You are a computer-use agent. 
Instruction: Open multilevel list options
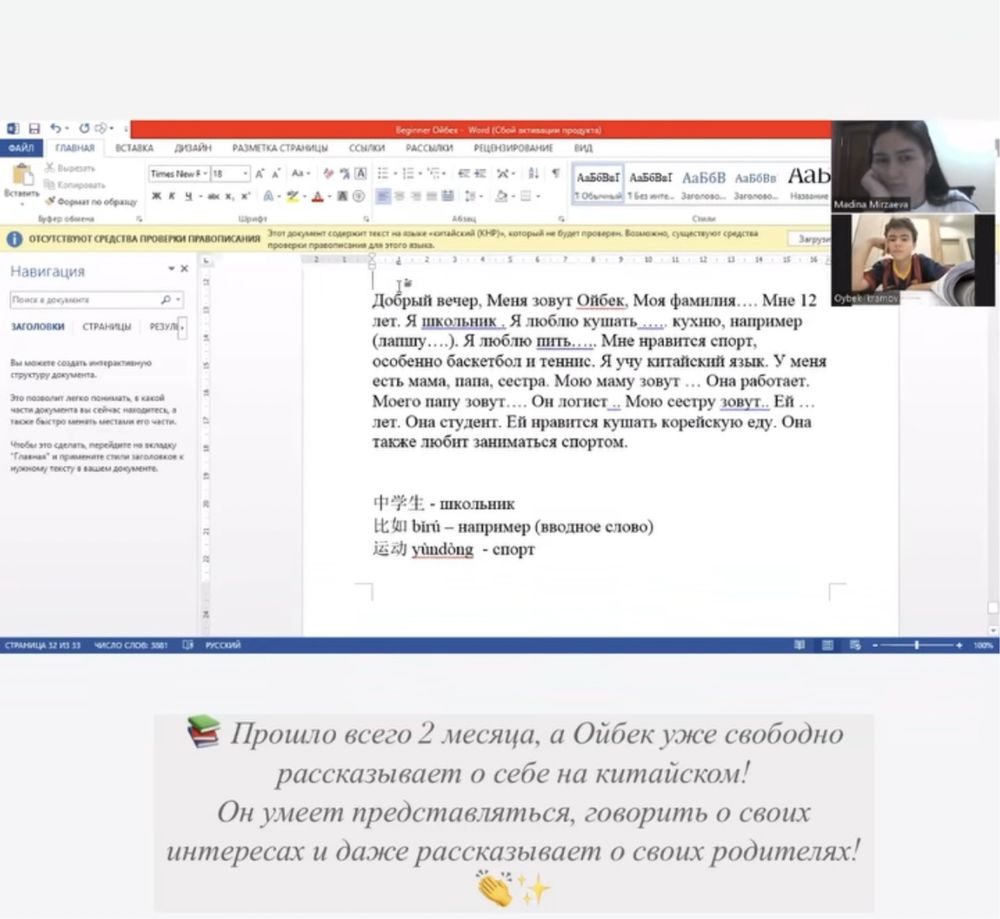point(435,173)
